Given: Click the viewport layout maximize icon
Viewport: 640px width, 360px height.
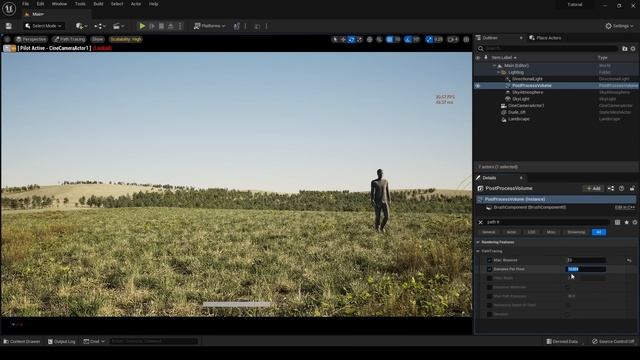Looking at the screenshot, I should (466, 40).
